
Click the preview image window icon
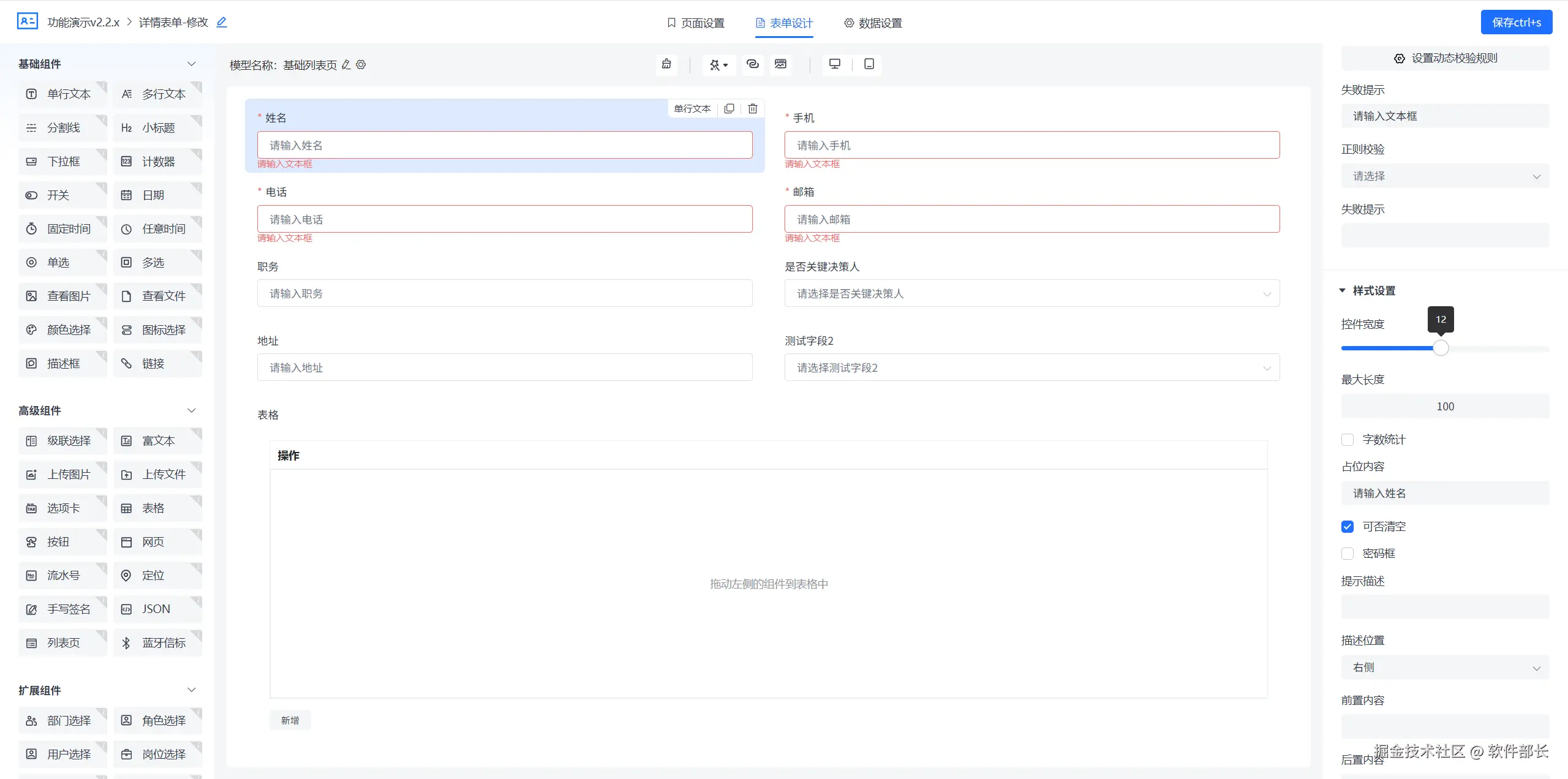(780, 64)
